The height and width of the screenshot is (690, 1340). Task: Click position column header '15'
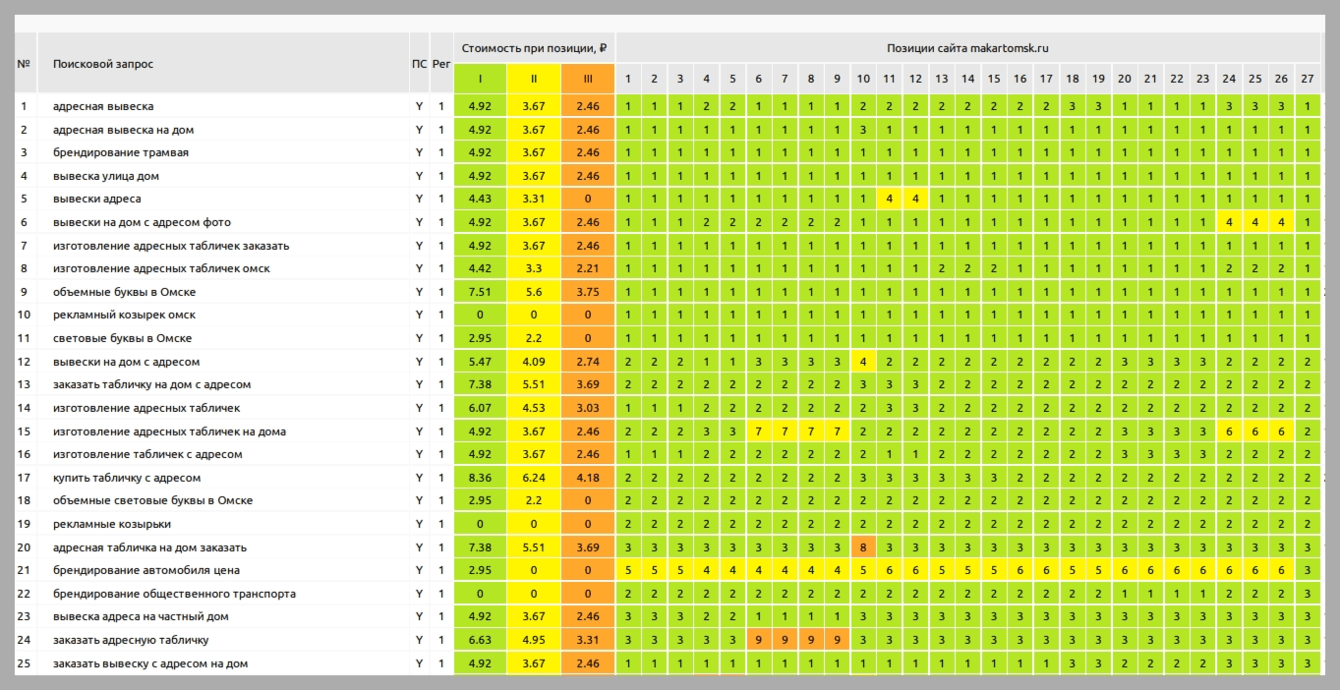point(993,79)
